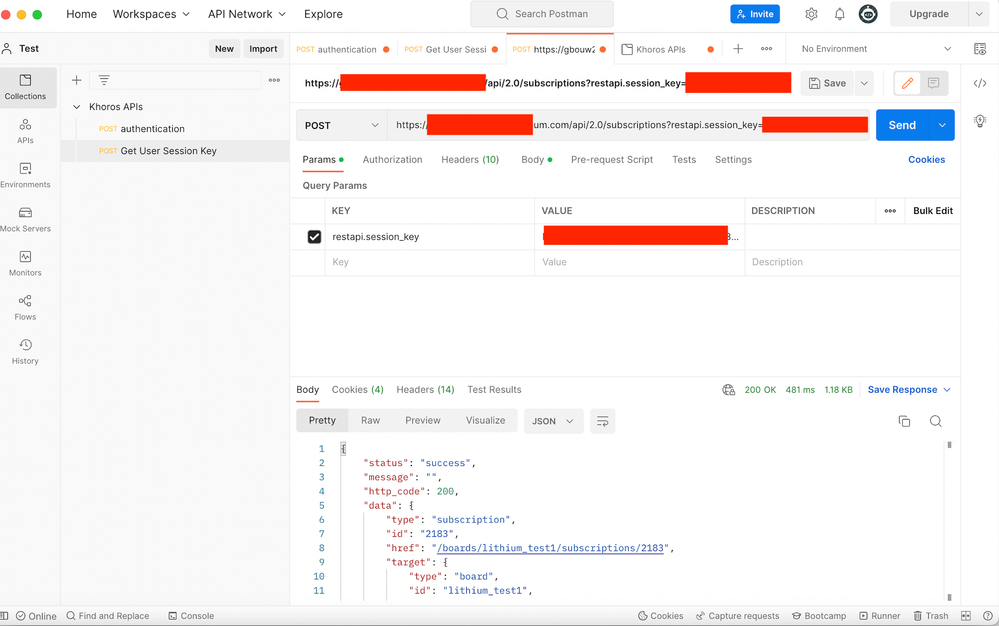The height and width of the screenshot is (626, 999).
Task: Click the network globe icon beside 200 OK
Action: (x=728, y=390)
